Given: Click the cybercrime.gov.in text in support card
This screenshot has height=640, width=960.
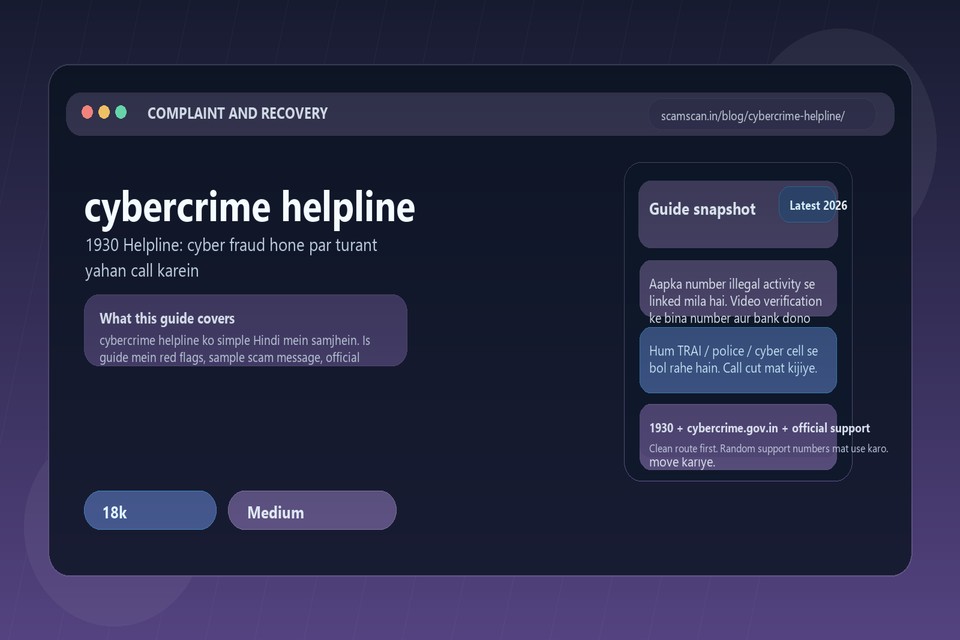Looking at the screenshot, I should click(x=724, y=427).
